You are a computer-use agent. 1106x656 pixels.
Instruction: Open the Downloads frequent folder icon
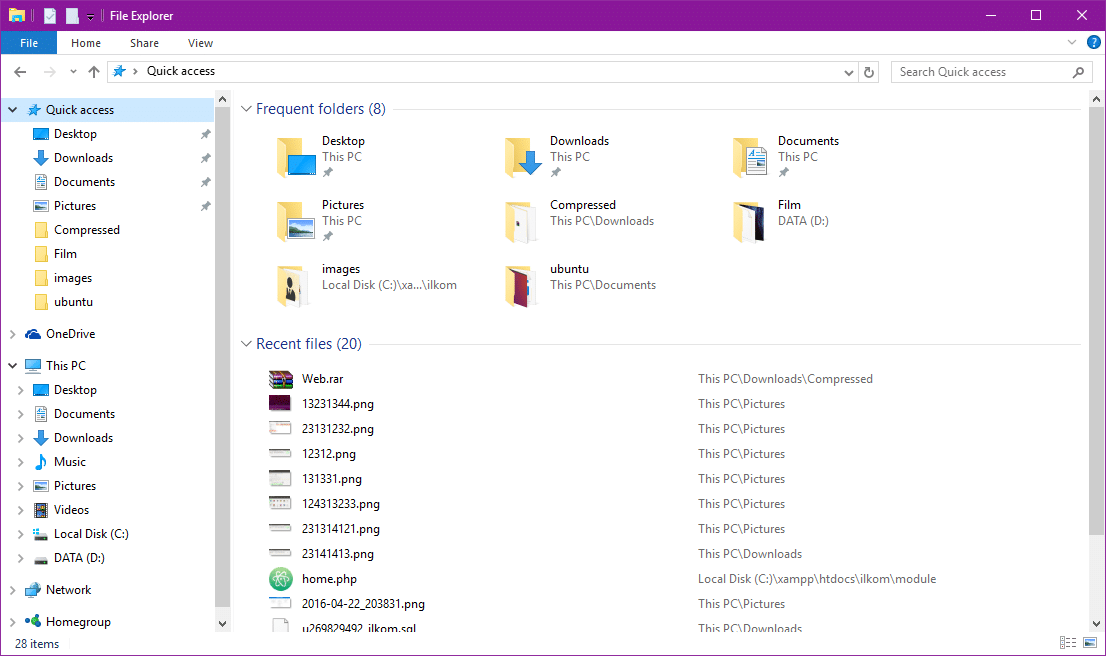tap(523, 157)
